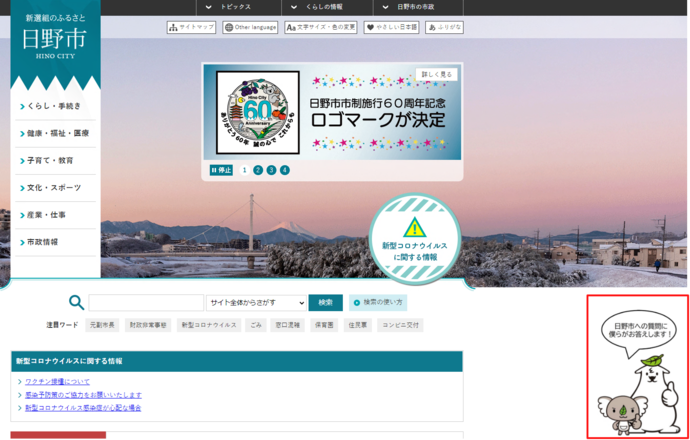Open the Other language selector
This screenshot has height=440, width=690.
coord(250,27)
